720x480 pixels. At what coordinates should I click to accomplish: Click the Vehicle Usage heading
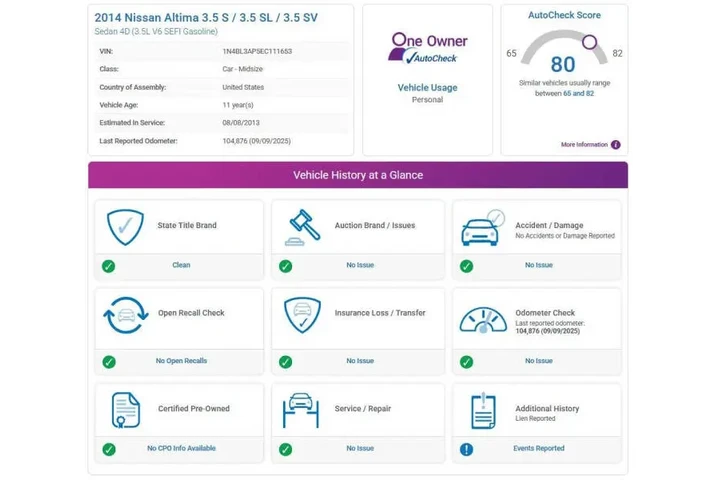point(428,88)
